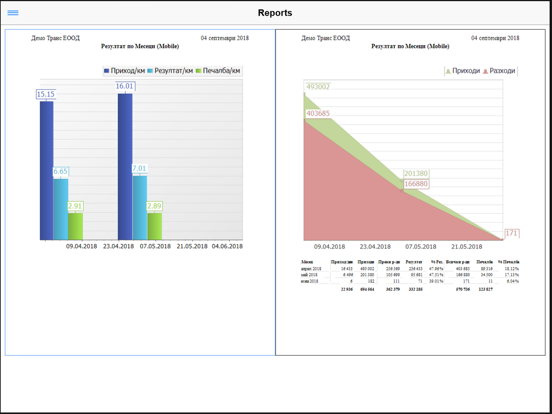Click the 2.91 bar value label

tap(75, 206)
